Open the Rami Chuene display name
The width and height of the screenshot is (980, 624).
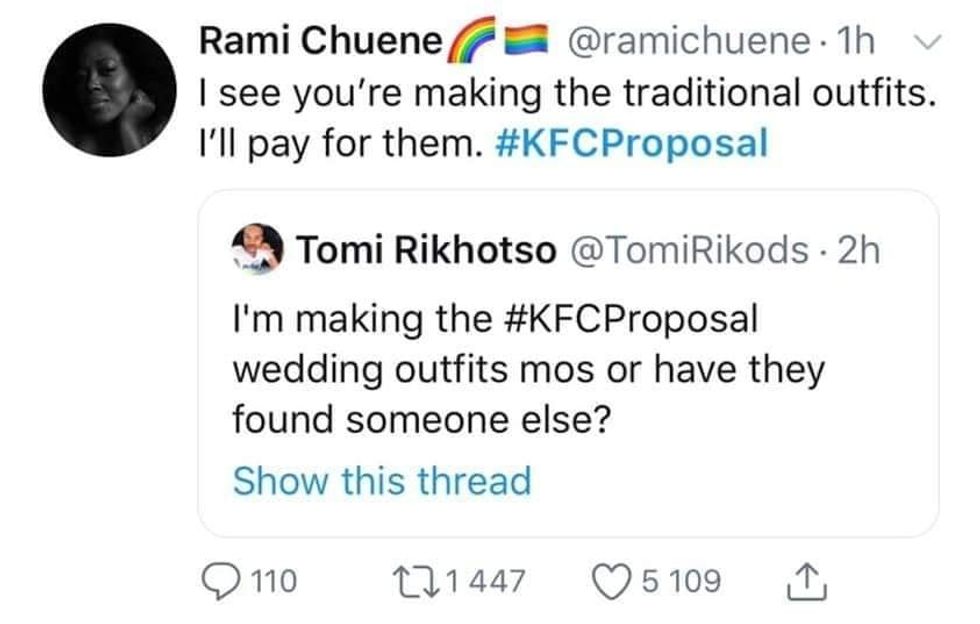321,41
